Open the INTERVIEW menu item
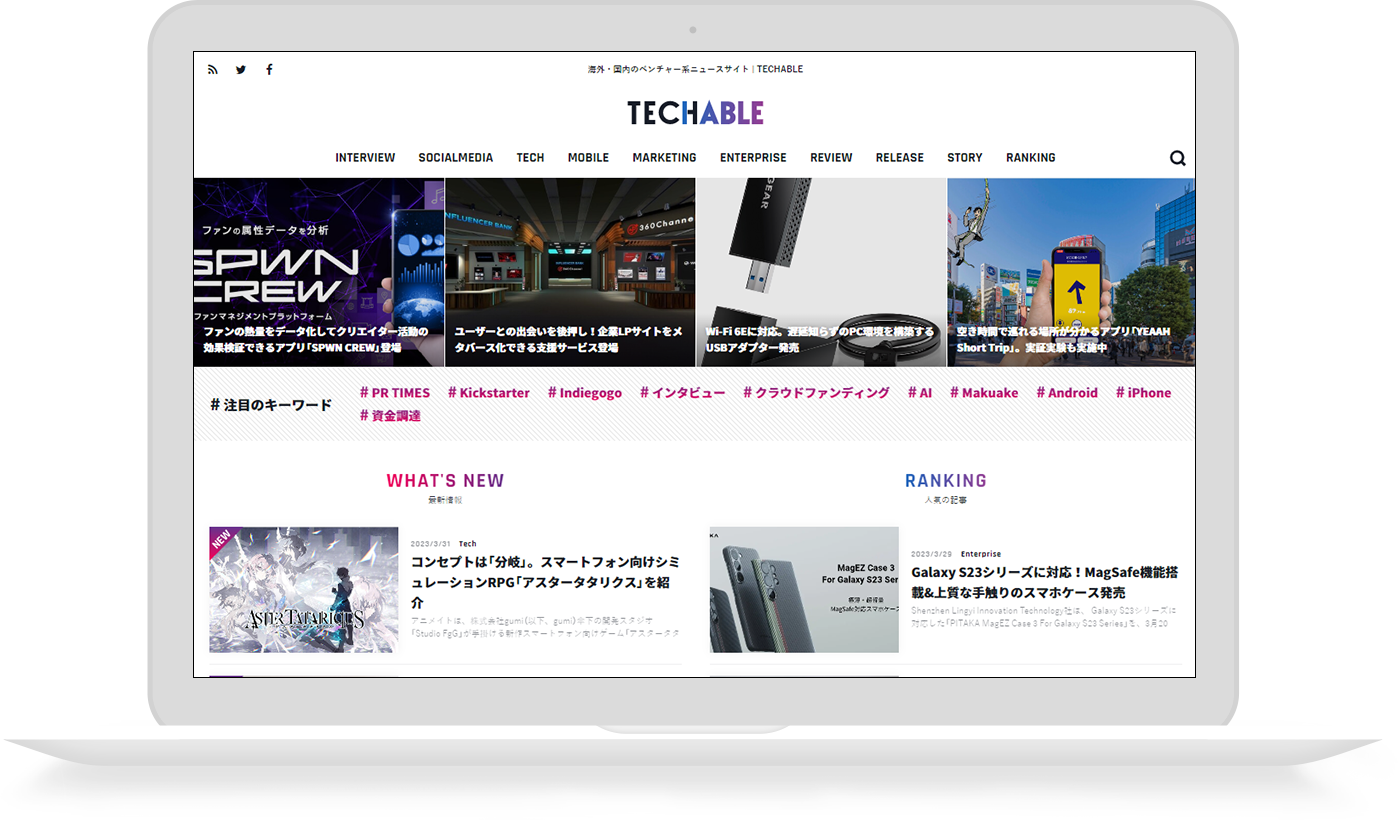This screenshot has height=820, width=1398. pos(365,158)
